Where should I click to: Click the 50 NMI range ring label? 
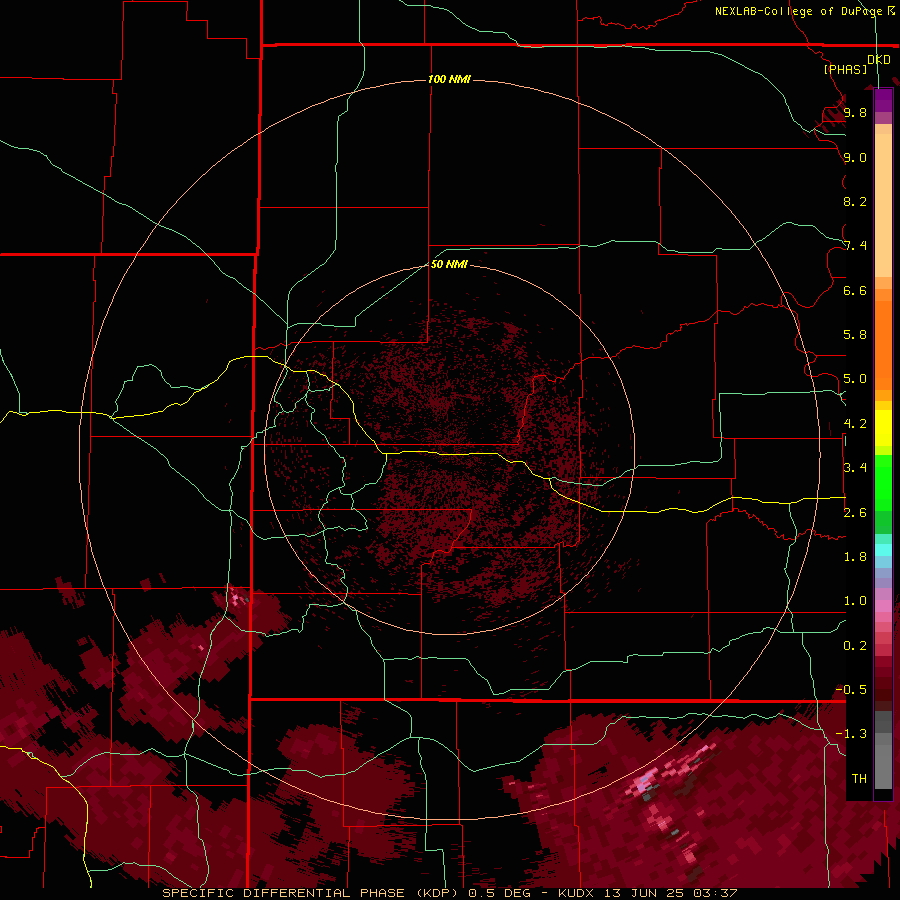(449, 264)
